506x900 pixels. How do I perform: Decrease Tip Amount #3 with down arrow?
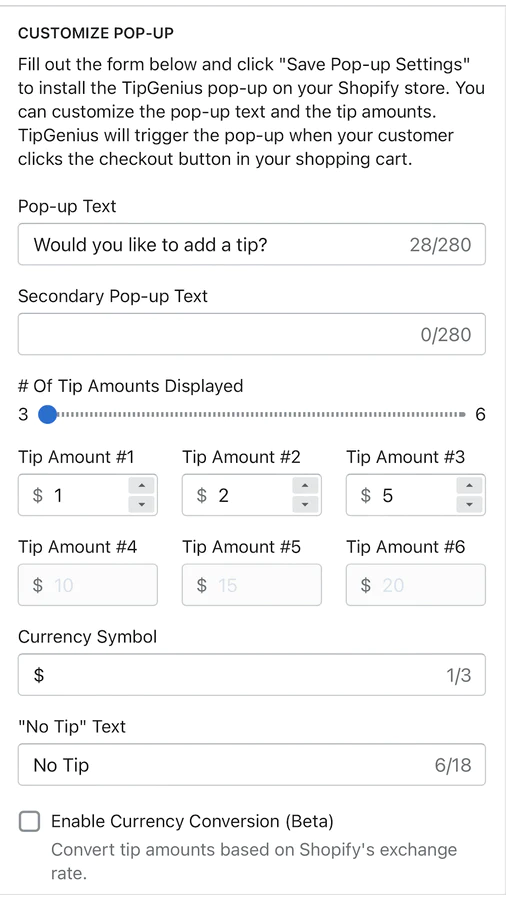click(469, 505)
